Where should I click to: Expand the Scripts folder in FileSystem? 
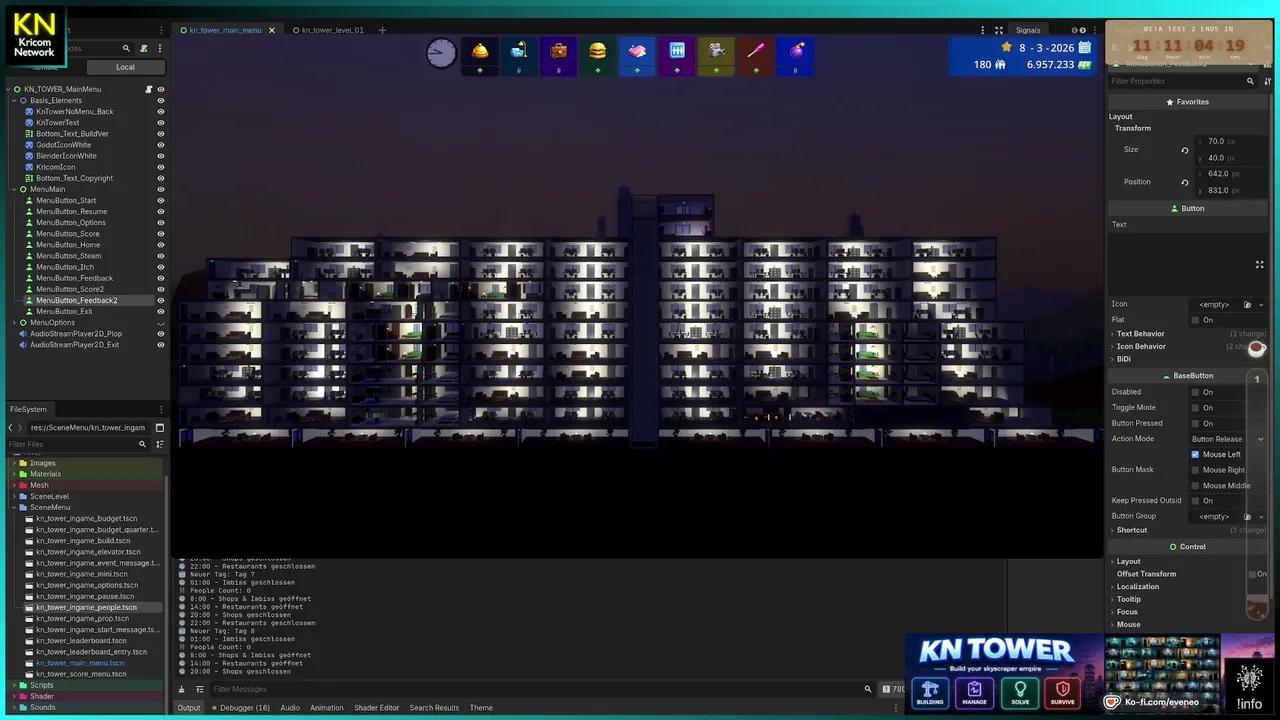click(x=15, y=685)
